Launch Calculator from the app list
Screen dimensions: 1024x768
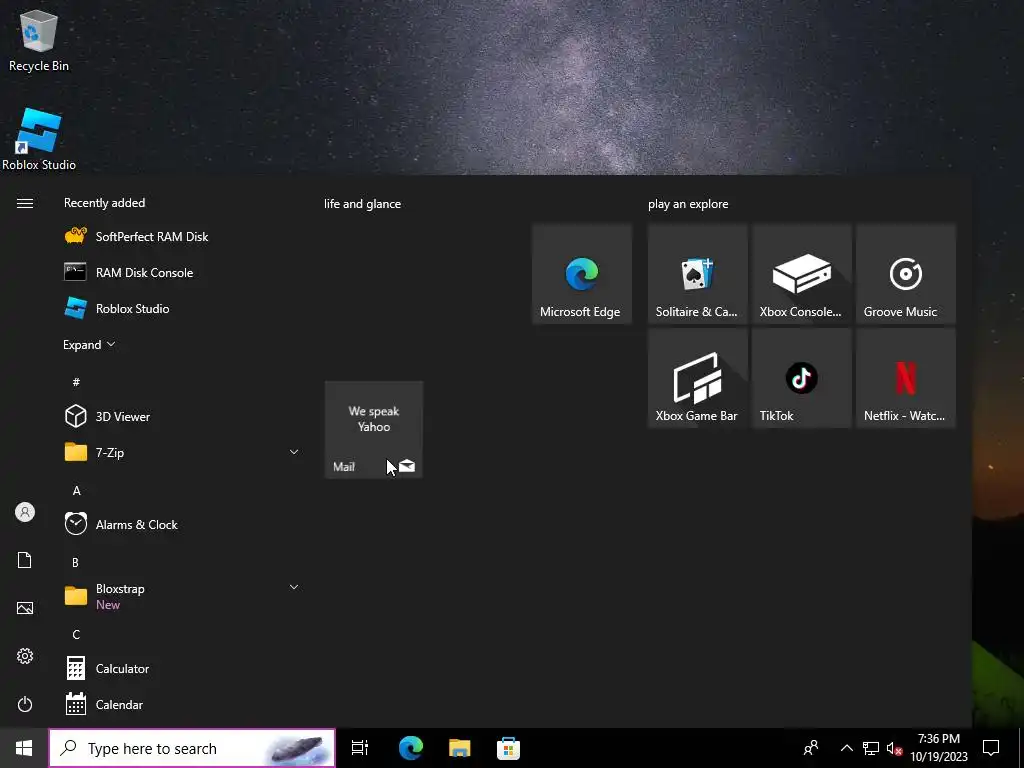pyautogui.click(x=182, y=668)
